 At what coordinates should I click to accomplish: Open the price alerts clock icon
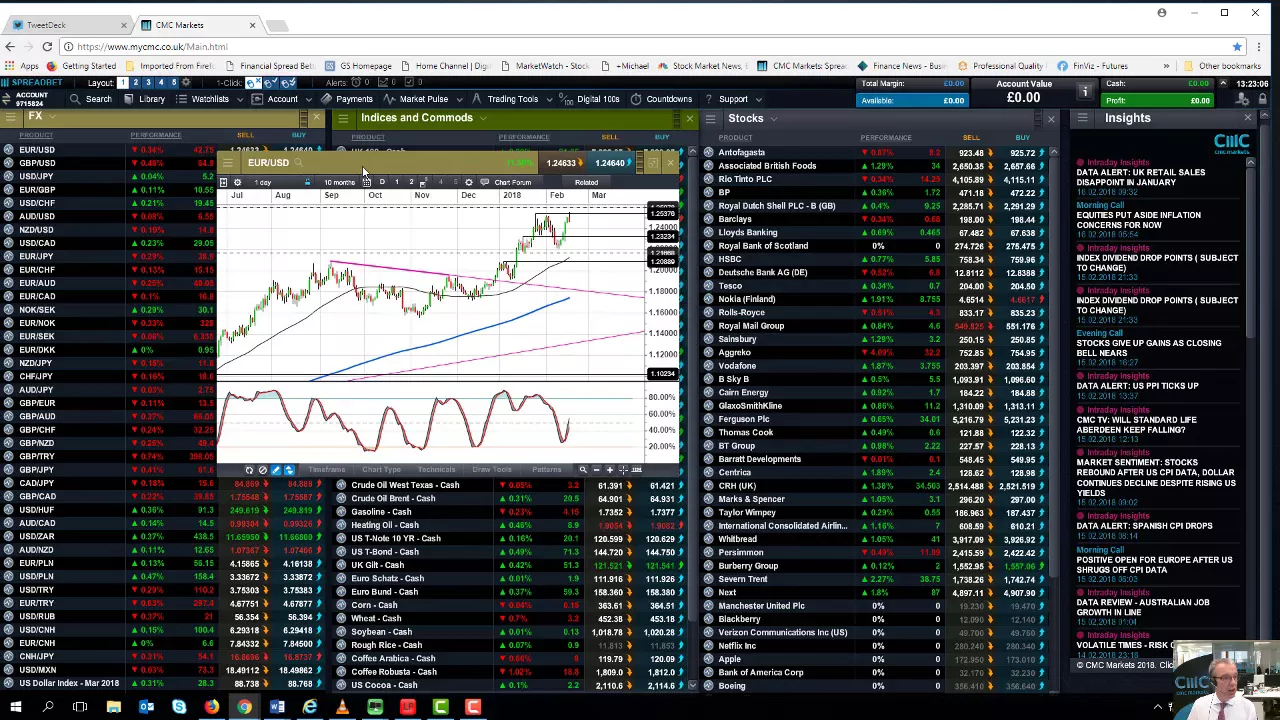(356, 82)
